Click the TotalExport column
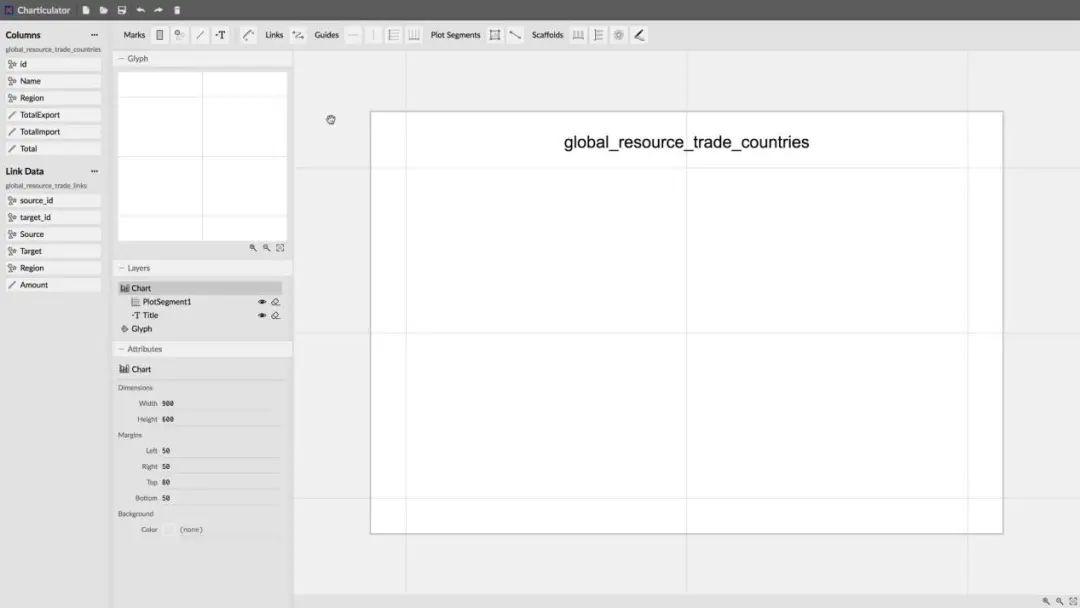This screenshot has width=1080, height=608. tap(53, 115)
